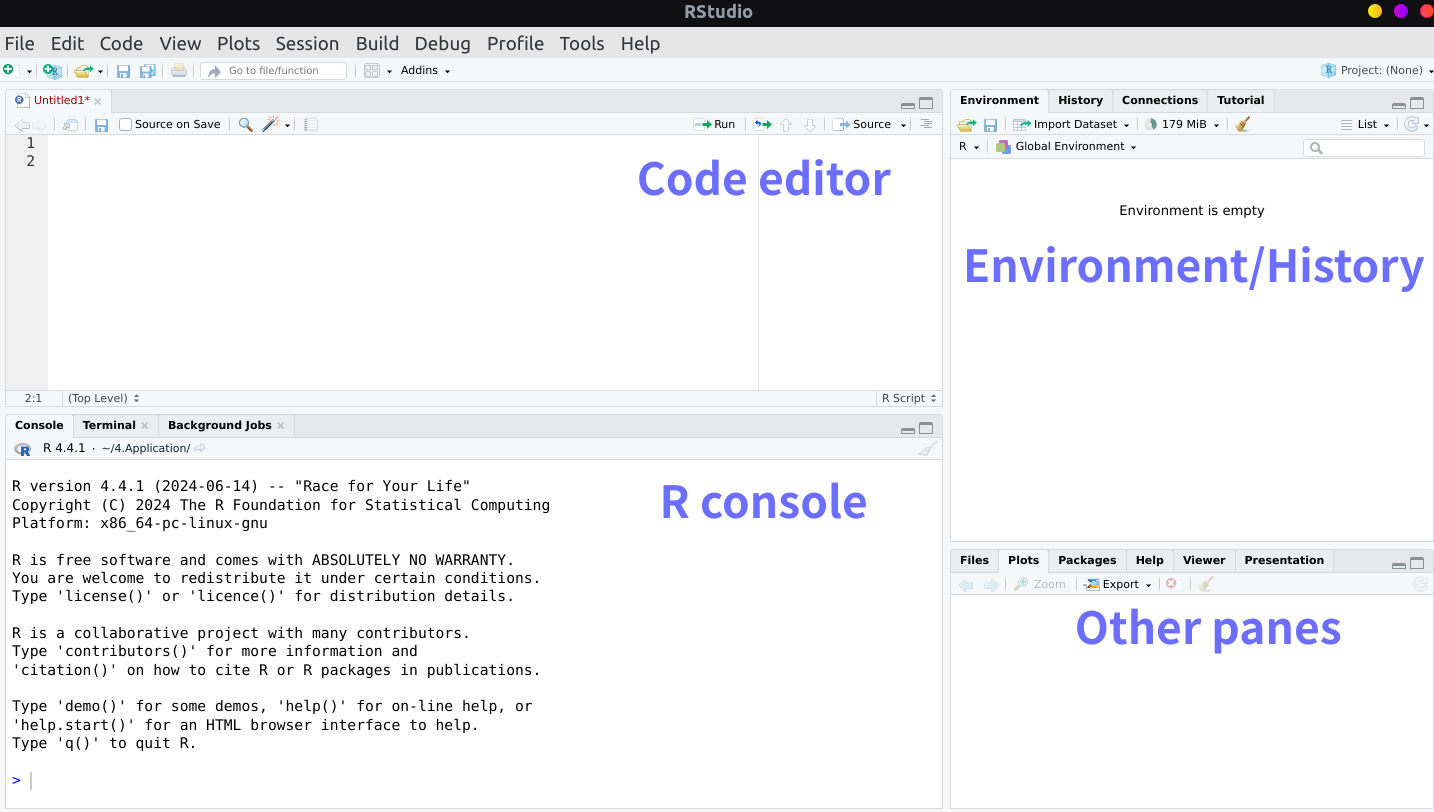Click the broom icon to clear Environment objects
The width and height of the screenshot is (1434, 812).
click(1243, 124)
